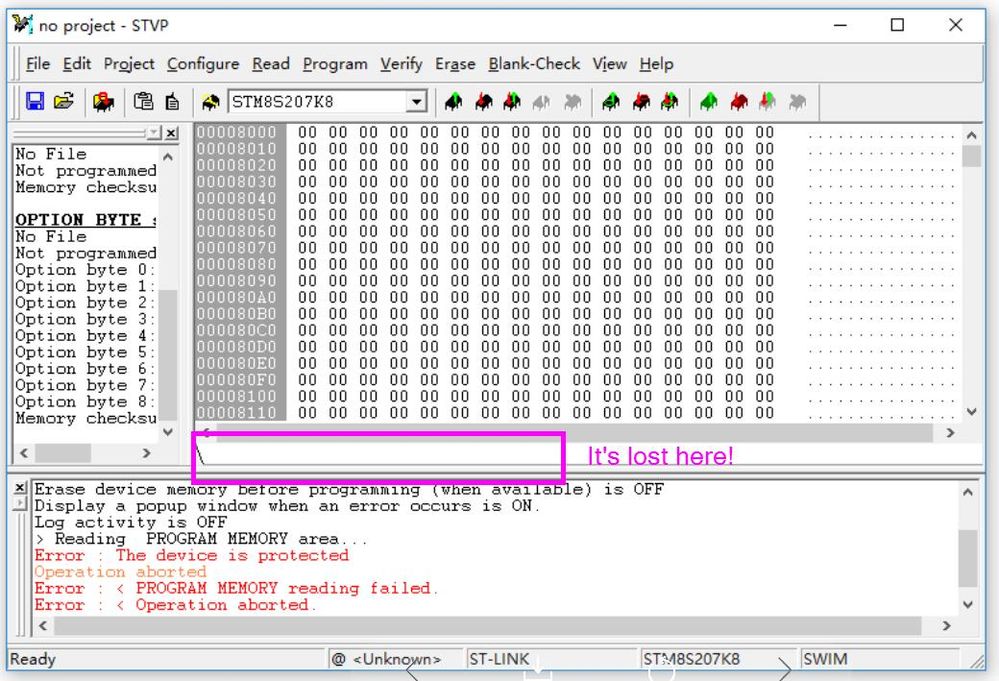Click the left info panel's scroll-up arrow
Image resolution: width=999 pixels, height=681 pixels.
[168, 156]
